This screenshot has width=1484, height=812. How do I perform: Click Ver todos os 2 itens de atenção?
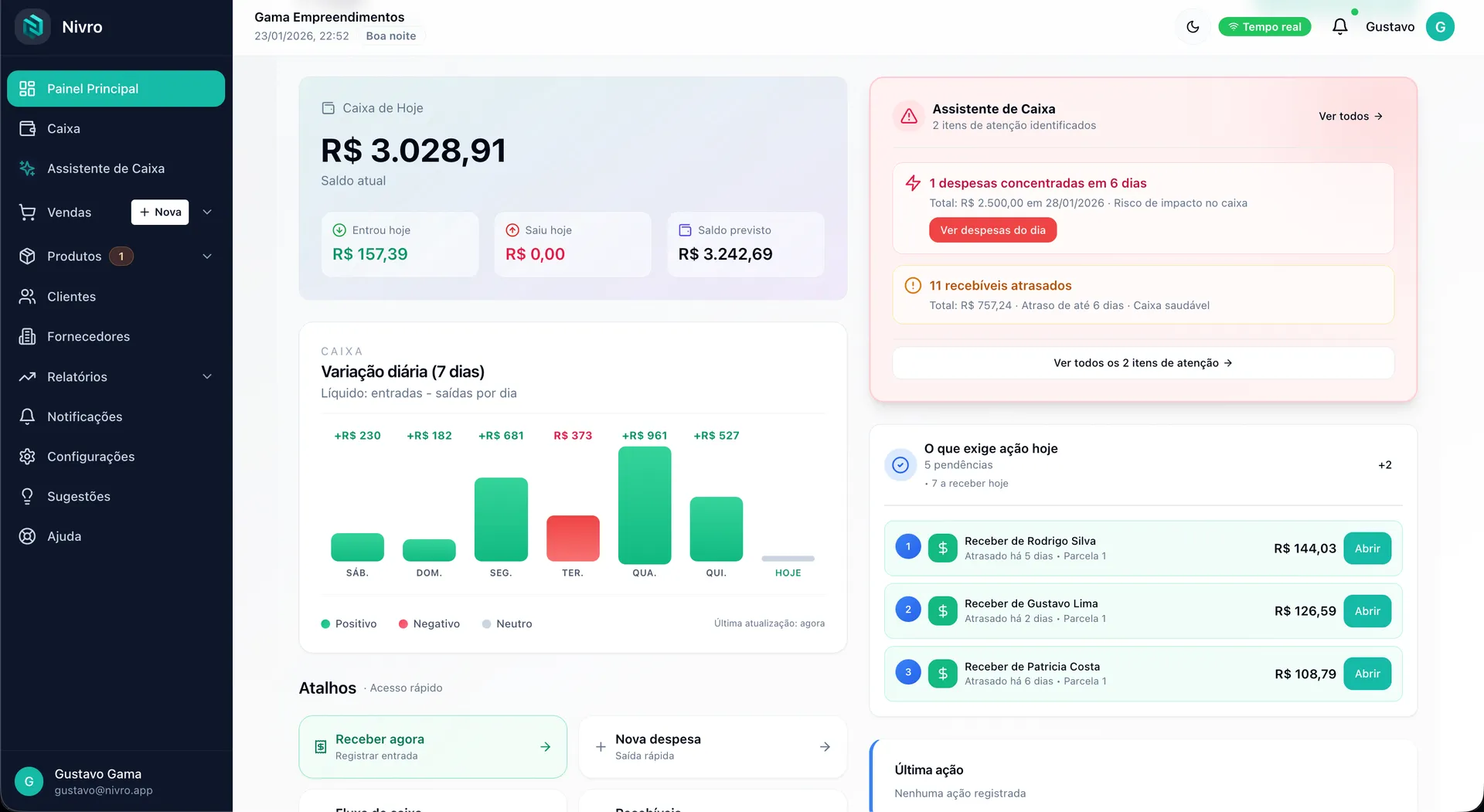pyautogui.click(x=1143, y=363)
